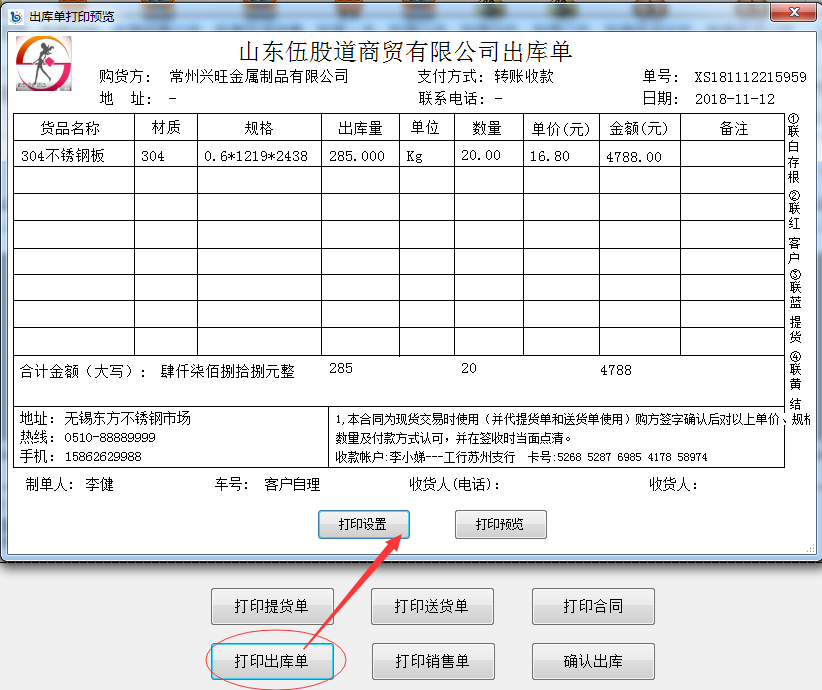Click buyer name 常州兴旺金属制品有限公司
822x690 pixels.
point(259,77)
